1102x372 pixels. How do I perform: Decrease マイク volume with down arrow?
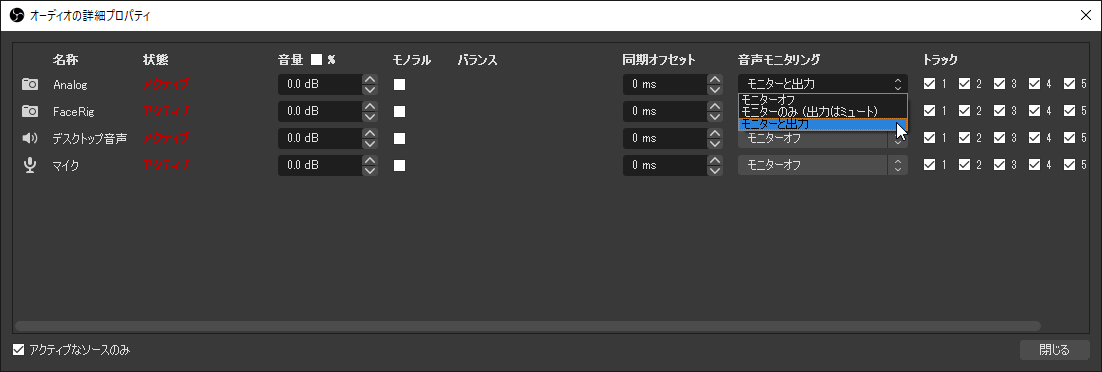(370, 171)
